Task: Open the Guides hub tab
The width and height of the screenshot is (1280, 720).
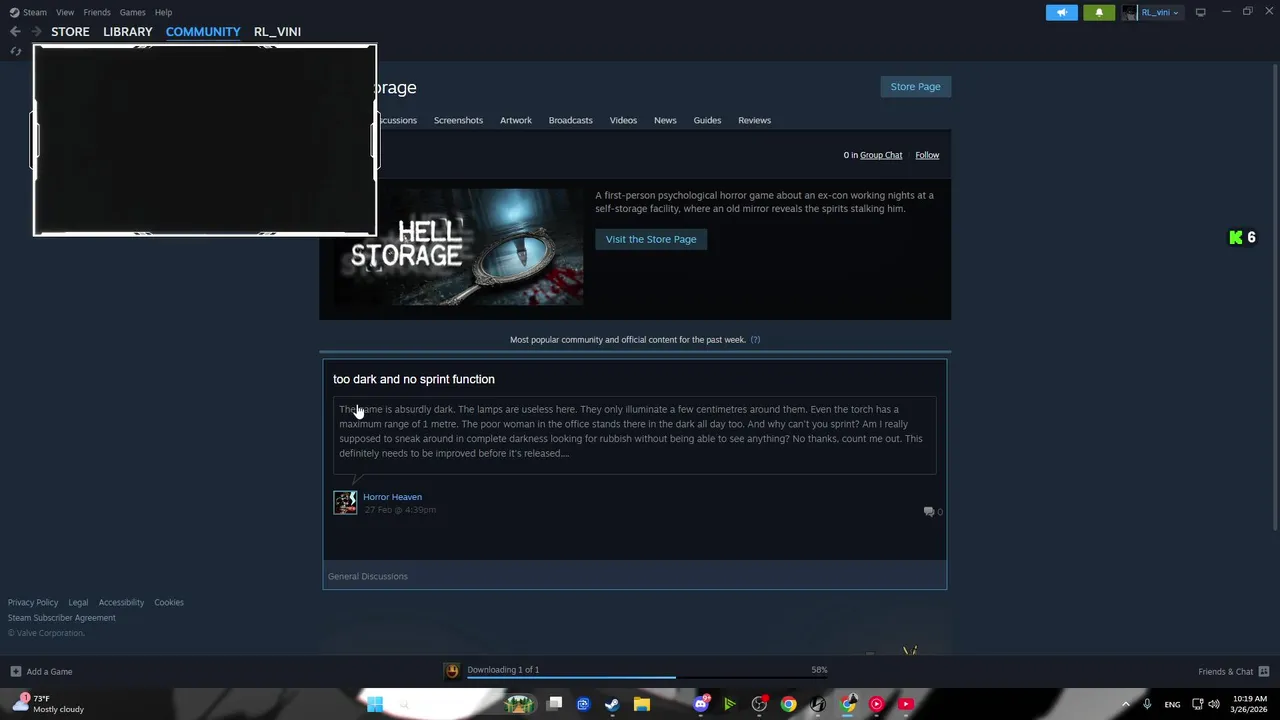Action: (707, 120)
